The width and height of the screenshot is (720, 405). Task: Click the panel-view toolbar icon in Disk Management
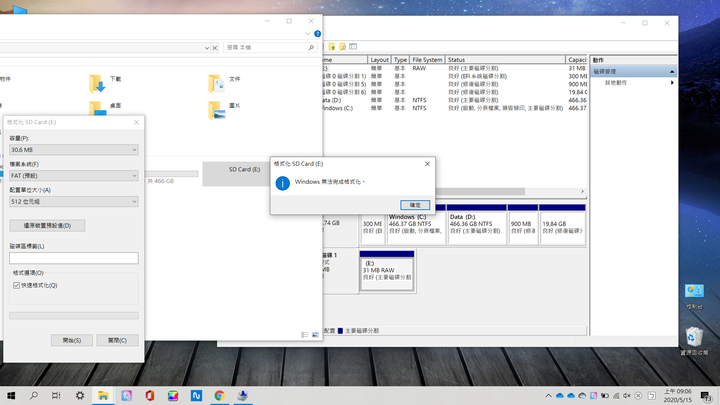[353, 46]
